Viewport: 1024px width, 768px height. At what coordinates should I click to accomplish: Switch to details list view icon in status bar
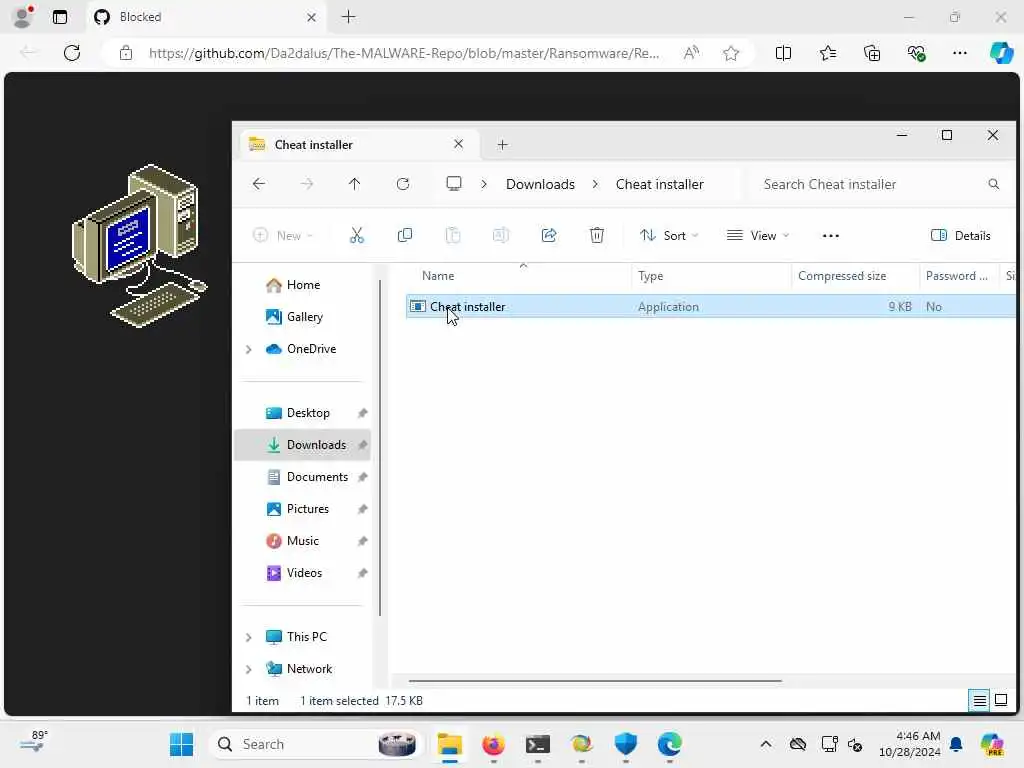980,701
